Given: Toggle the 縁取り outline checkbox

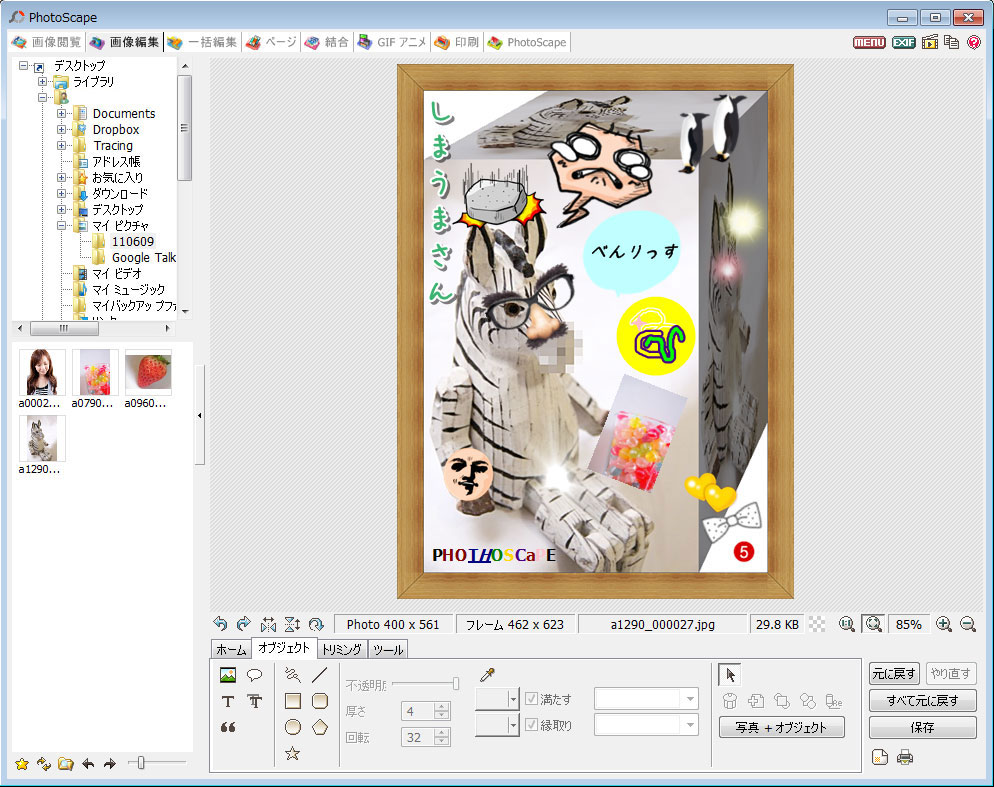Looking at the screenshot, I should tap(531, 724).
